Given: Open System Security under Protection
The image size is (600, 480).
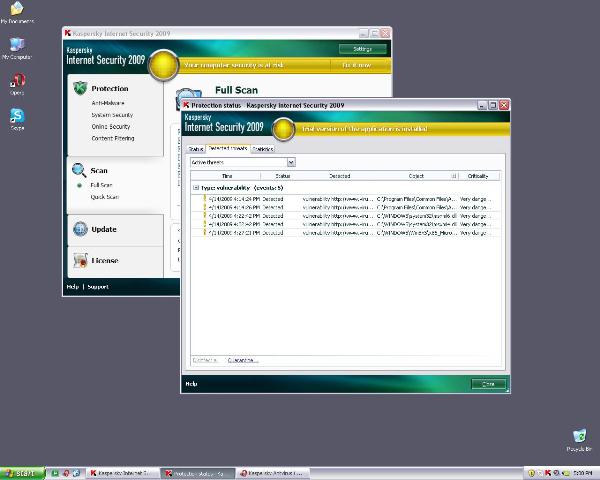Looking at the screenshot, I should [112, 115].
